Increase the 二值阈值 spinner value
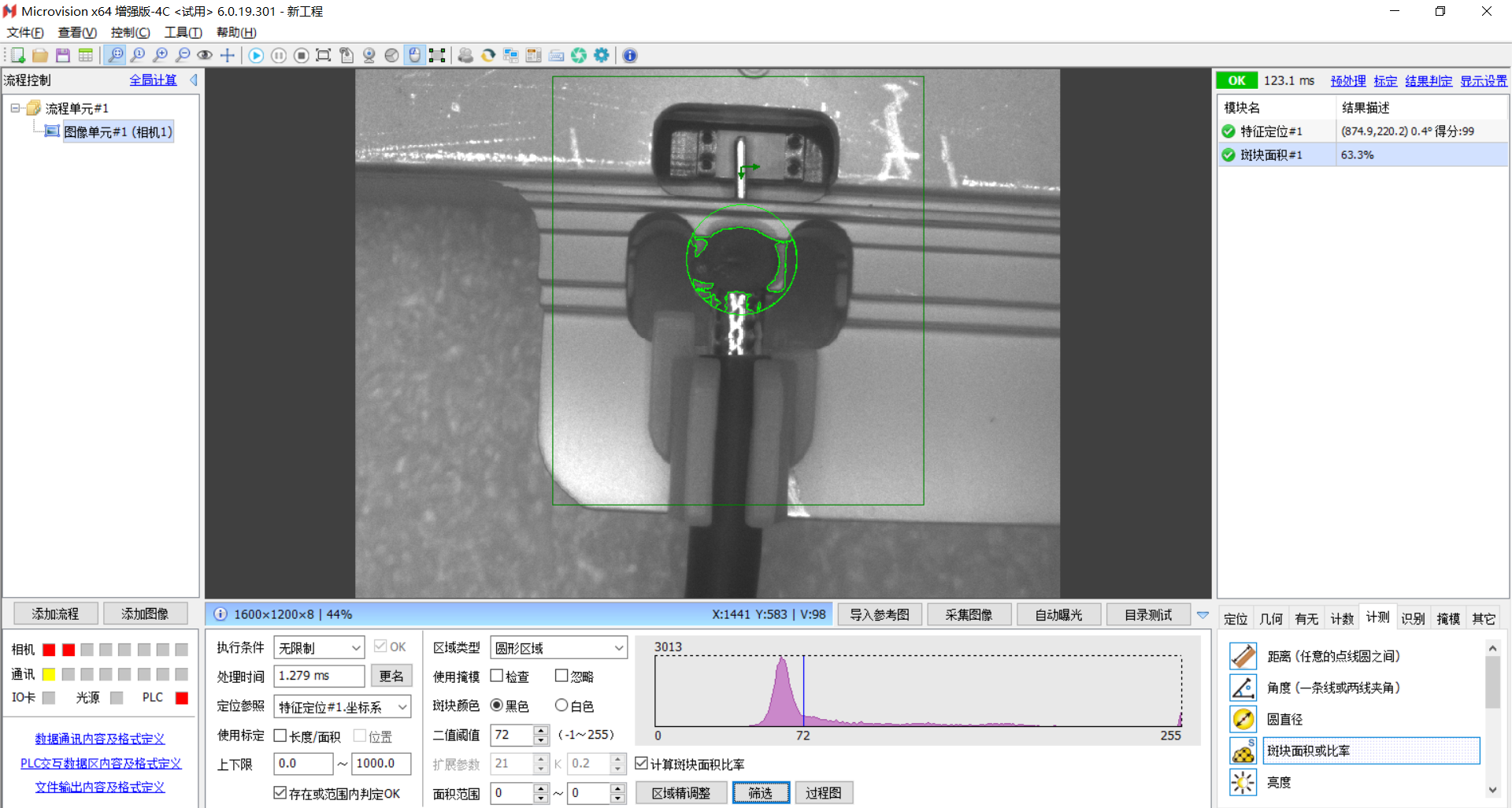 coord(541,730)
